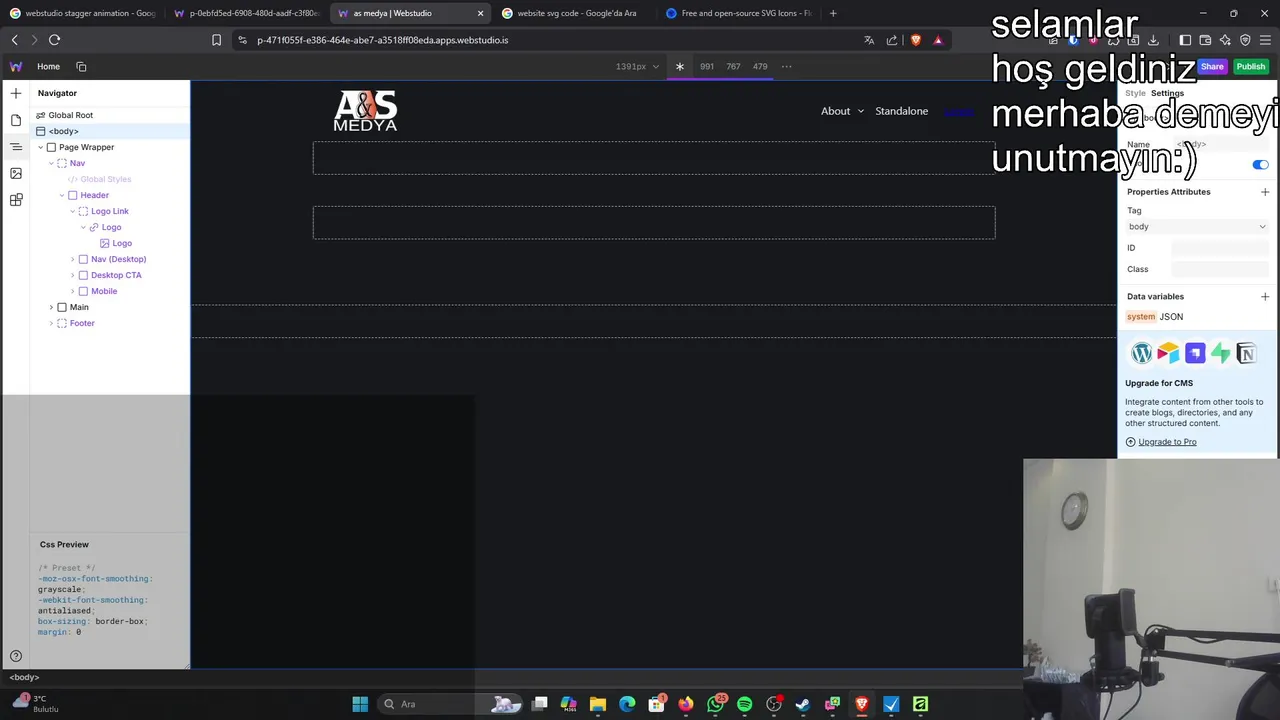
Task: Click the Class input field
Action: click(1220, 269)
